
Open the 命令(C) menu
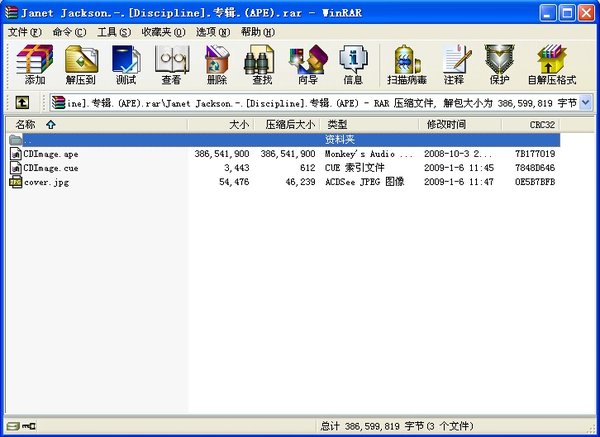pyautogui.click(x=69, y=32)
